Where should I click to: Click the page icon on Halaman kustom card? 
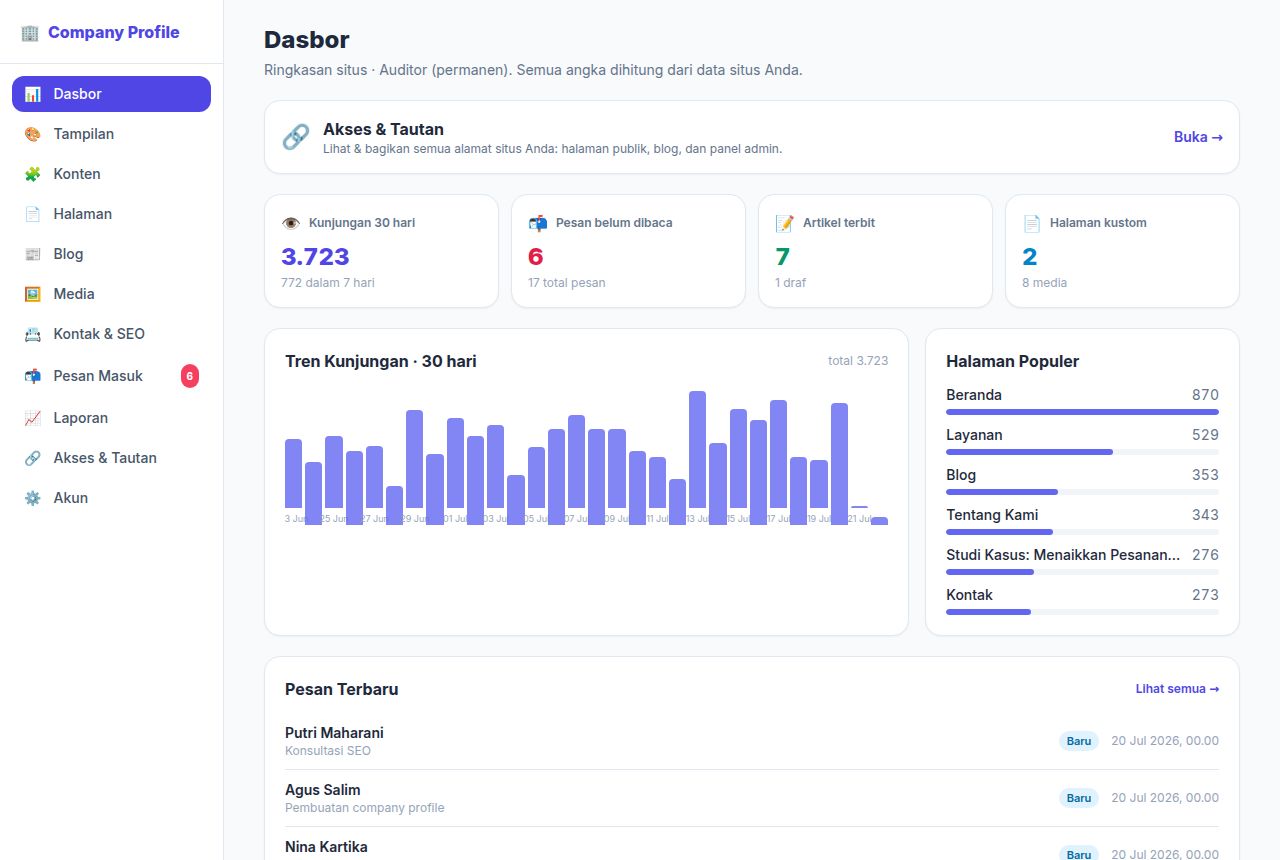click(x=1032, y=223)
